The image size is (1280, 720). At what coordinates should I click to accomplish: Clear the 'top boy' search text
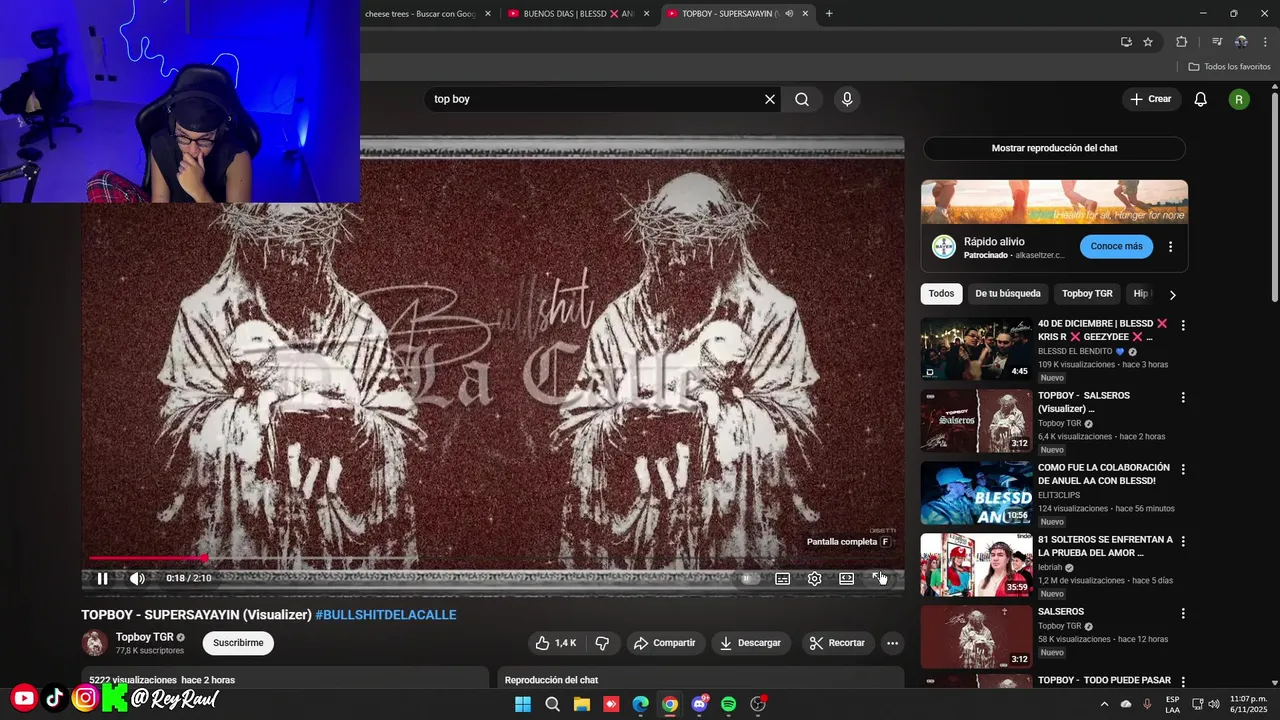770,99
